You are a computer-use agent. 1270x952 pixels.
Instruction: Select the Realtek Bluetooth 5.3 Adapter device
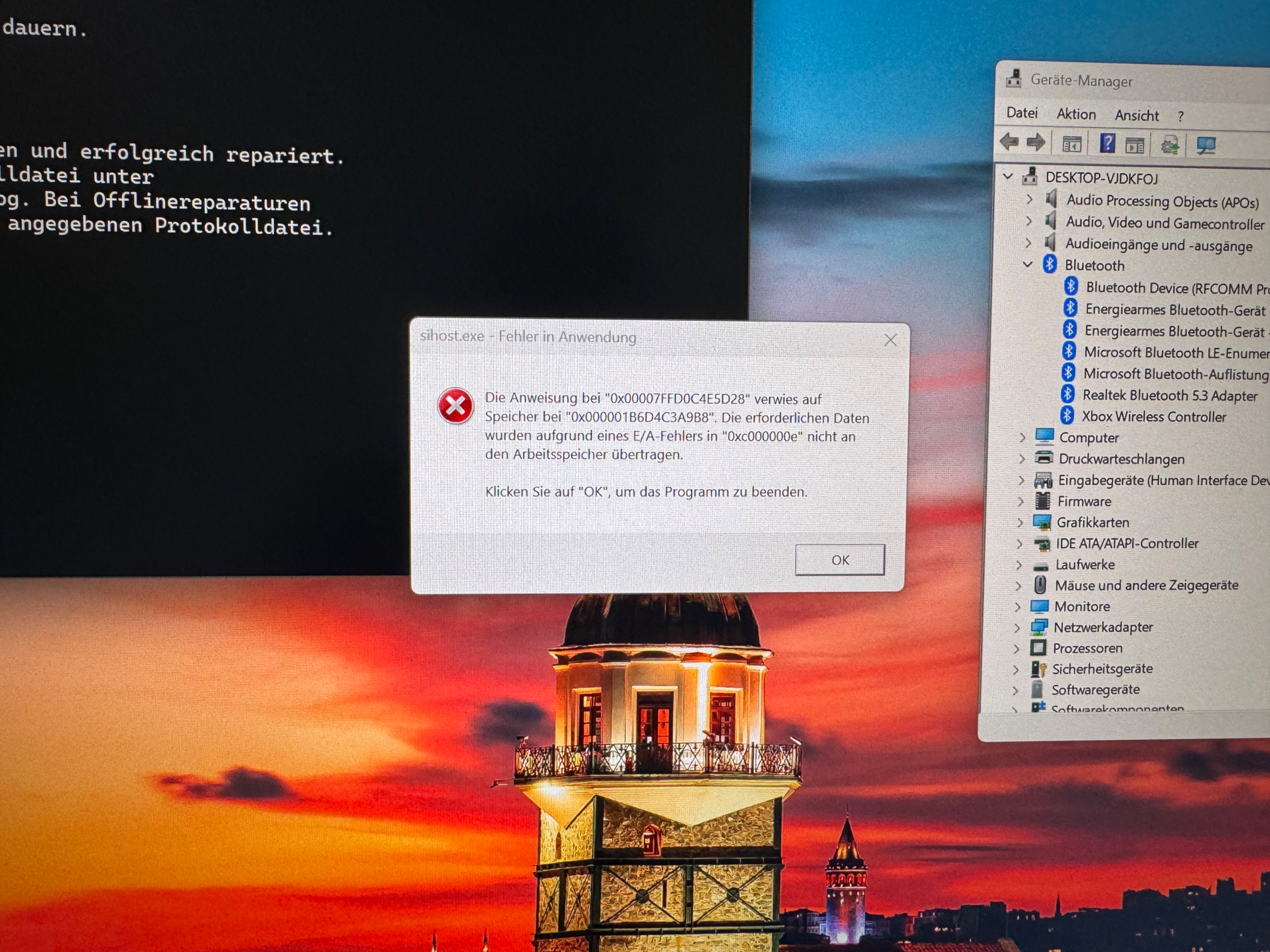(1169, 395)
